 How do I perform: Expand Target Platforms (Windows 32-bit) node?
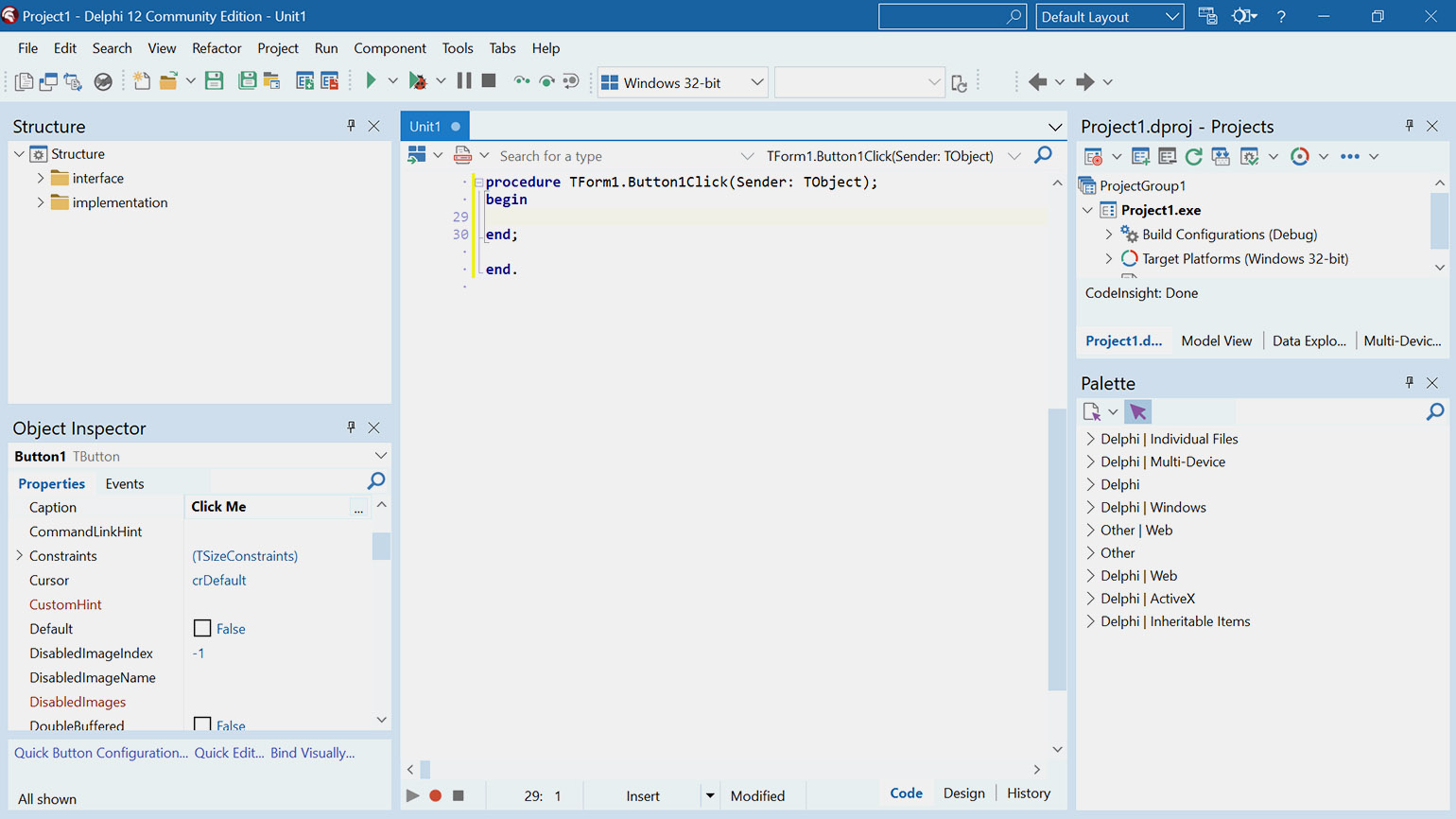tap(1109, 258)
